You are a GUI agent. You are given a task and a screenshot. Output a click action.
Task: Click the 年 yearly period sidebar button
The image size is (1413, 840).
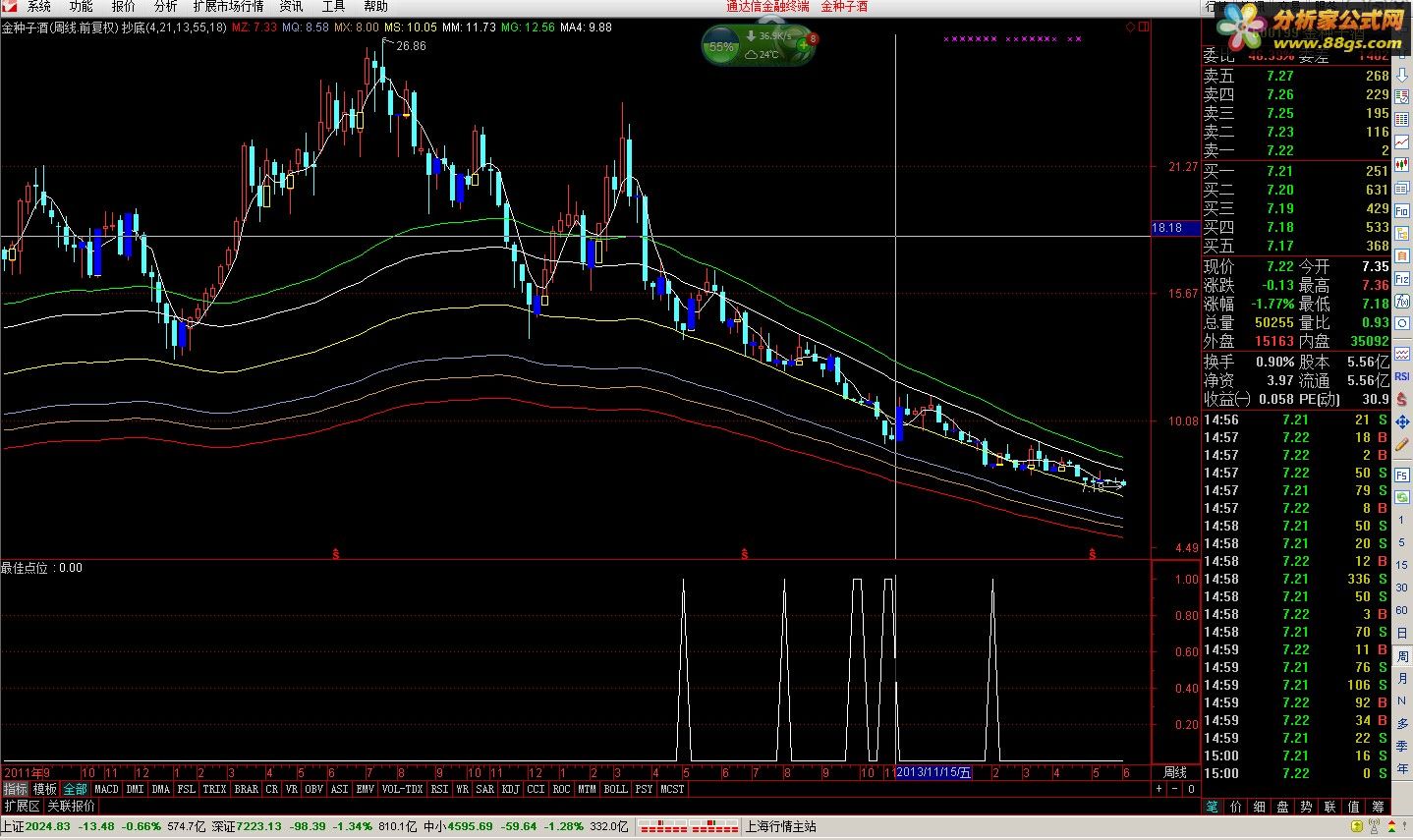click(x=1402, y=768)
